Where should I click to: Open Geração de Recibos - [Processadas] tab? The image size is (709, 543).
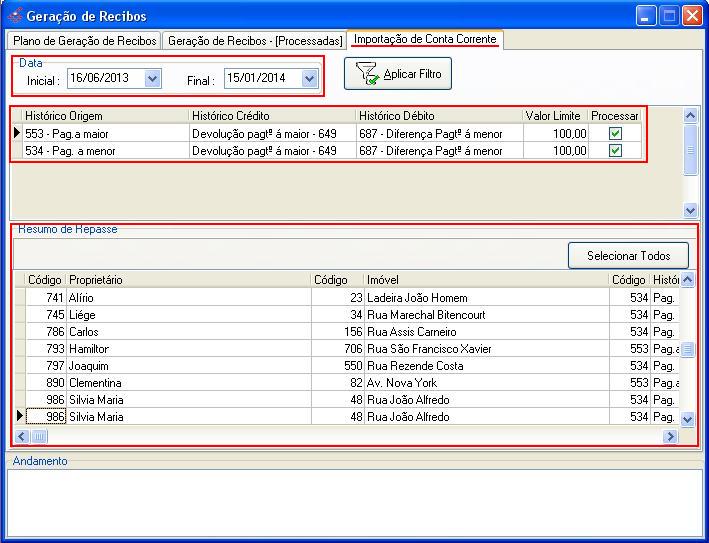coord(255,41)
